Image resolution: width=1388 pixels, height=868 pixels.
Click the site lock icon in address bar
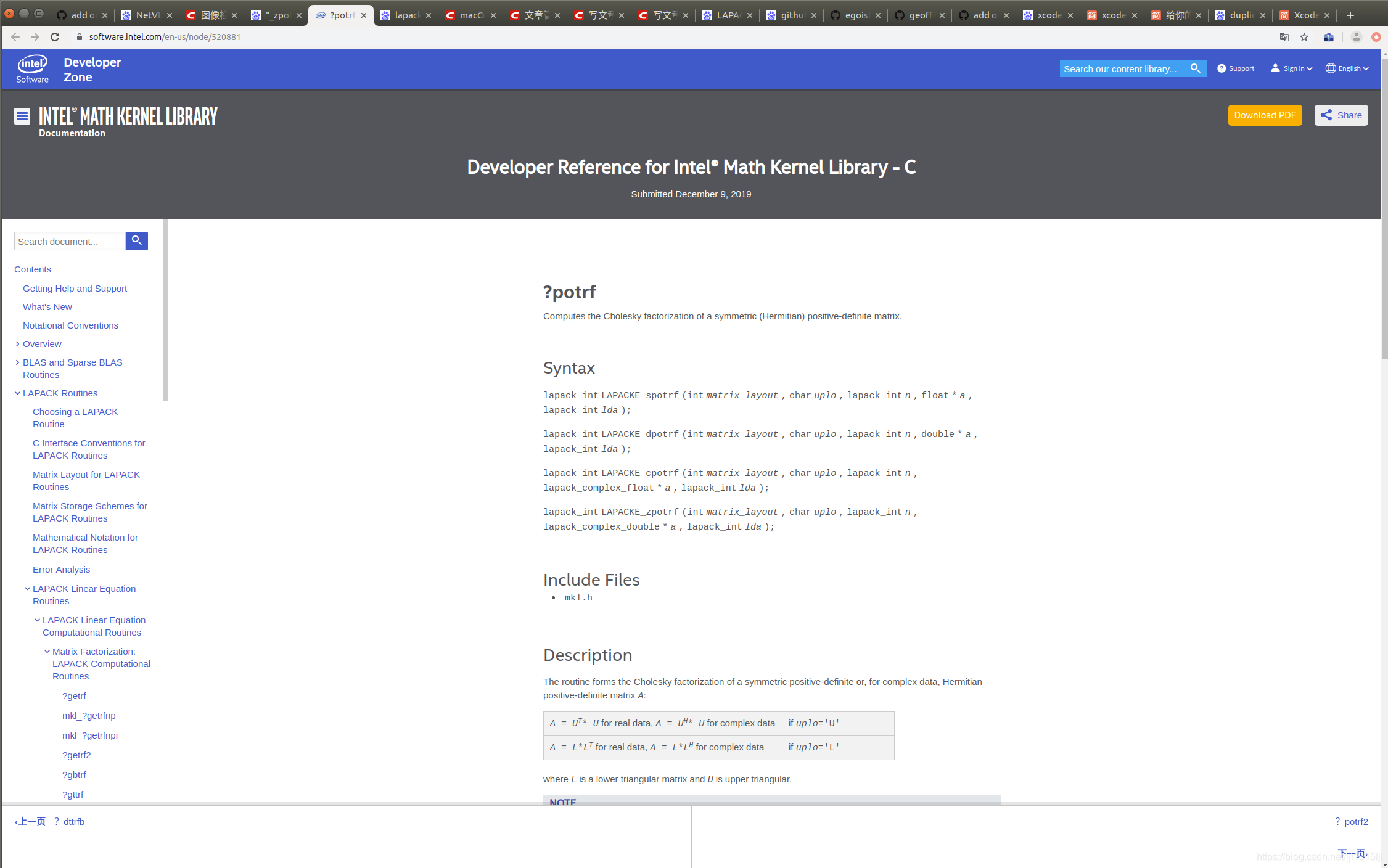point(79,37)
